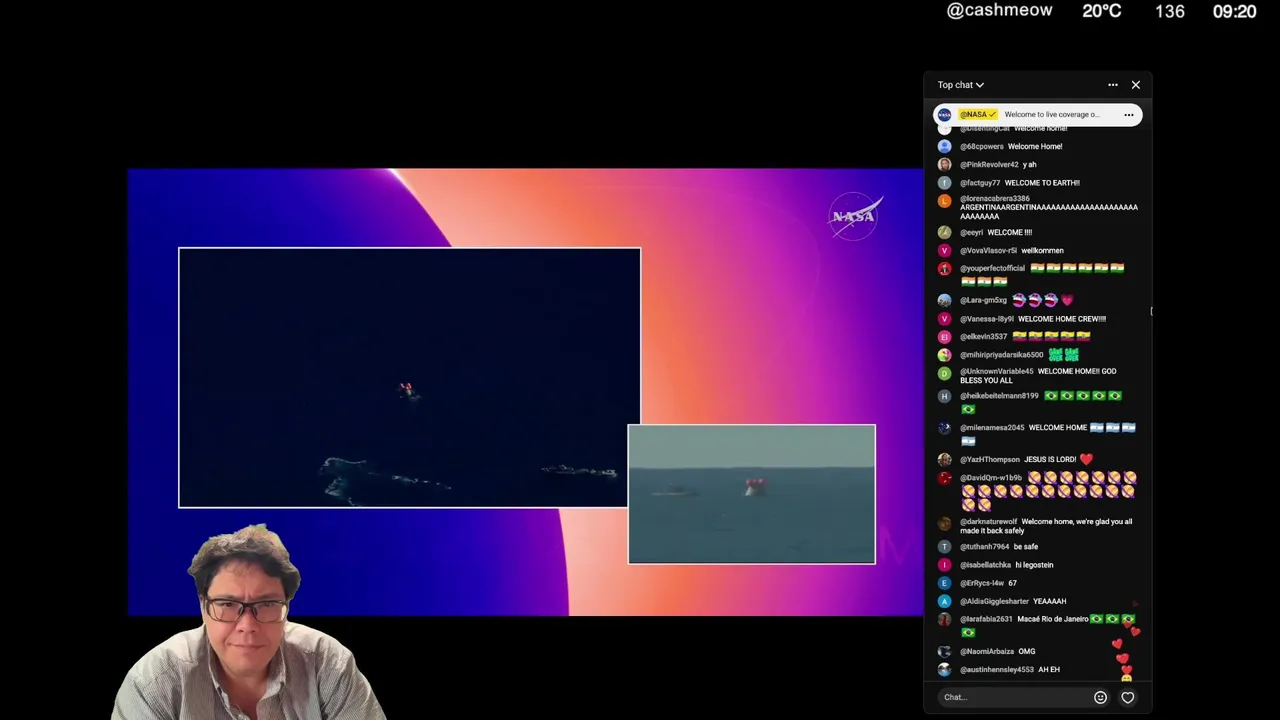Click the avatar of @heikebeitelmann8199
Screen dimensions: 1280x720
(x=944, y=396)
